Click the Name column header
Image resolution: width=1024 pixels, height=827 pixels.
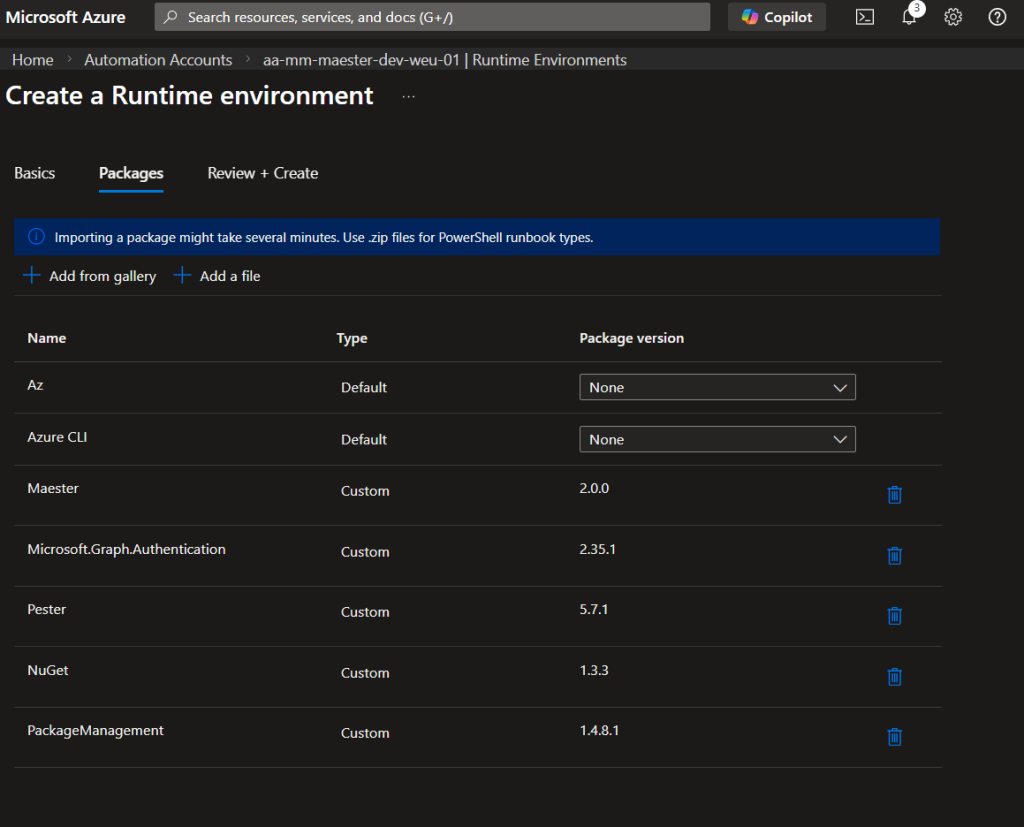(46, 338)
